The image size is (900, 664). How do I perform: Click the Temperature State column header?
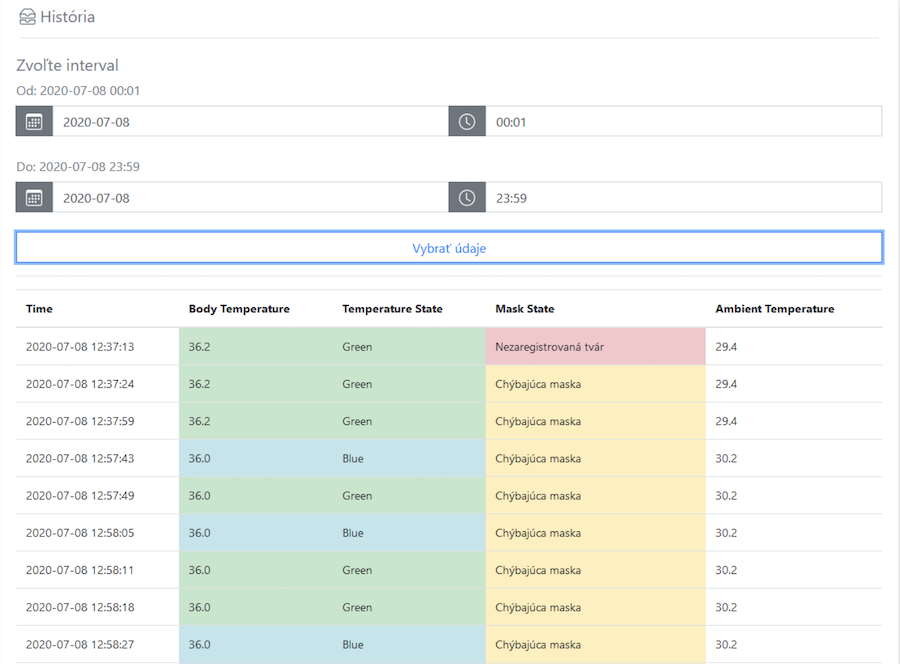click(x=393, y=309)
